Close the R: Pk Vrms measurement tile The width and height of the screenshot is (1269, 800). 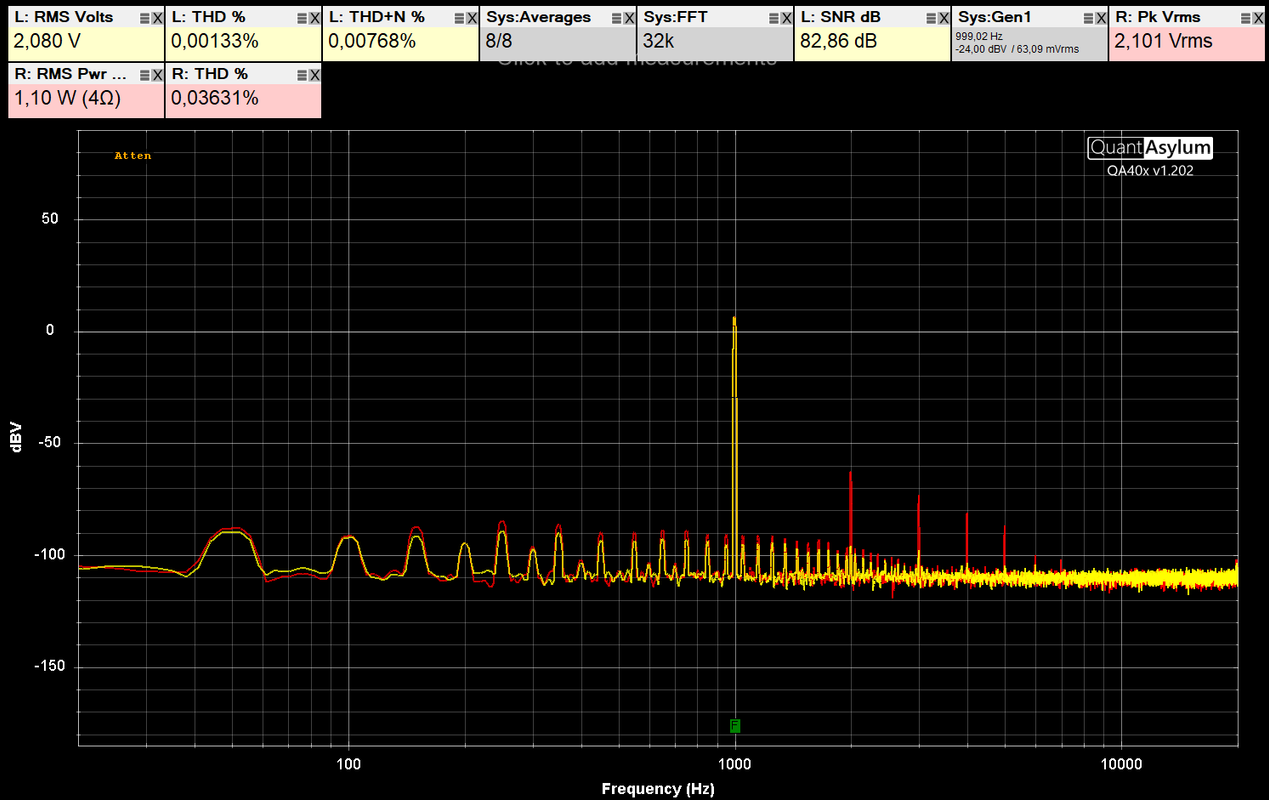pyautogui.click(x=1256, y=19)
